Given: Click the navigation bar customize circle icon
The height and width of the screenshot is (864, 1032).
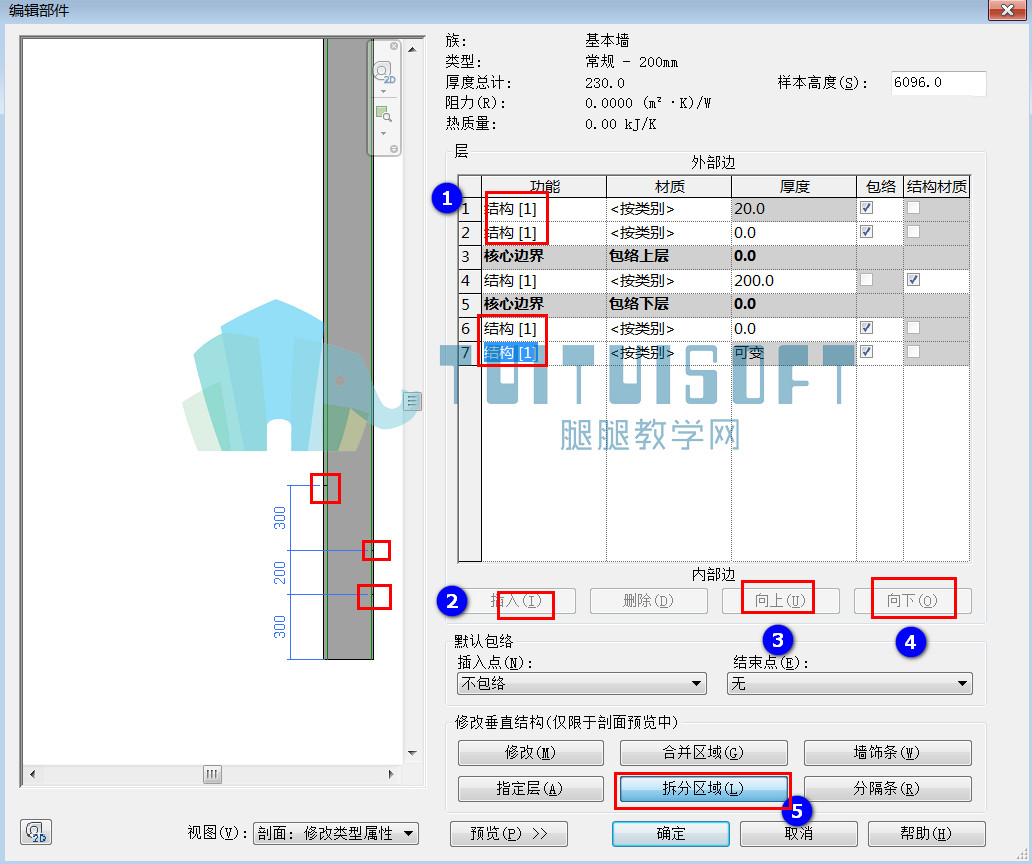Looking at the screenshot, I should coord(394,149).
